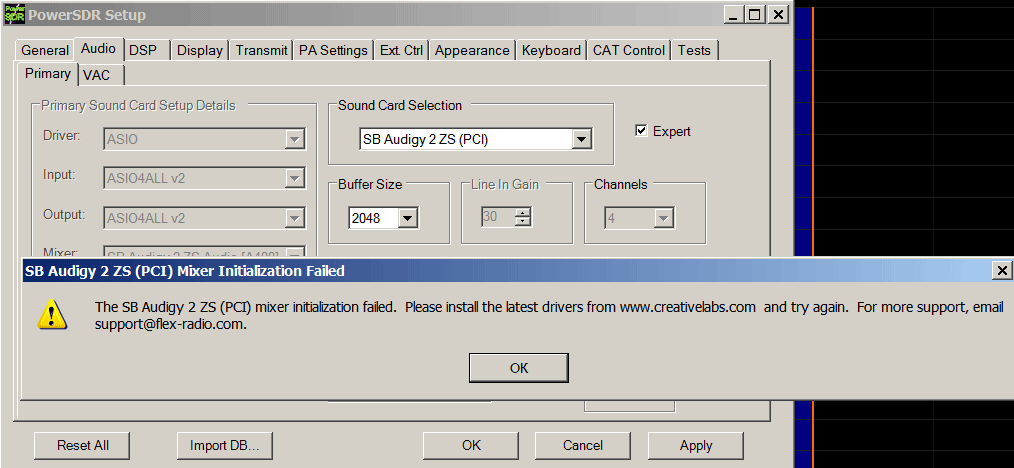This screenshot has height=468, width=1014.
Task: Go to the CAT Control tab
Action: [x=628, y=50]
